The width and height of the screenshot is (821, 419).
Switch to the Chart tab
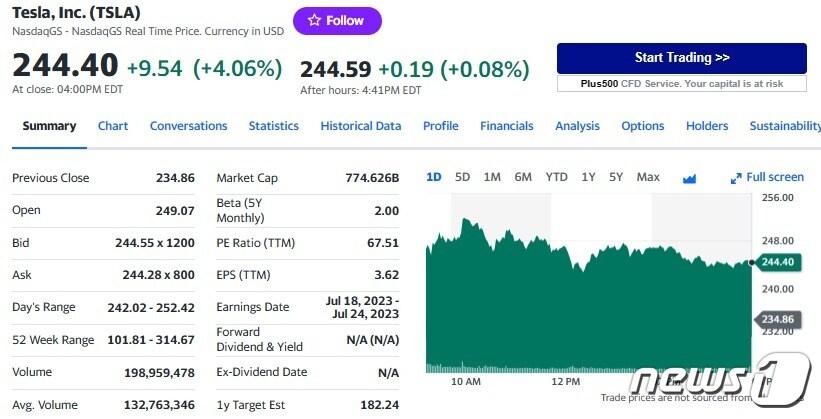click(113, 126)
